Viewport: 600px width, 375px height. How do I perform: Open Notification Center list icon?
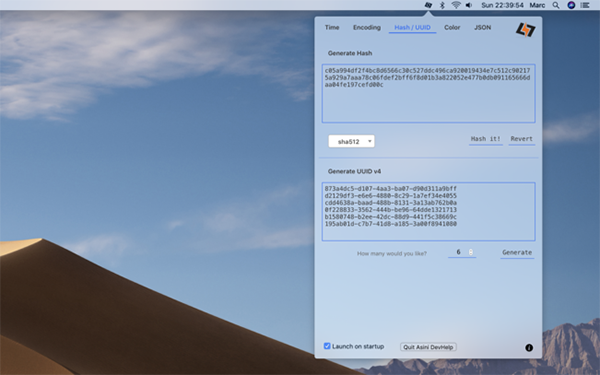(x=585, y=5)
